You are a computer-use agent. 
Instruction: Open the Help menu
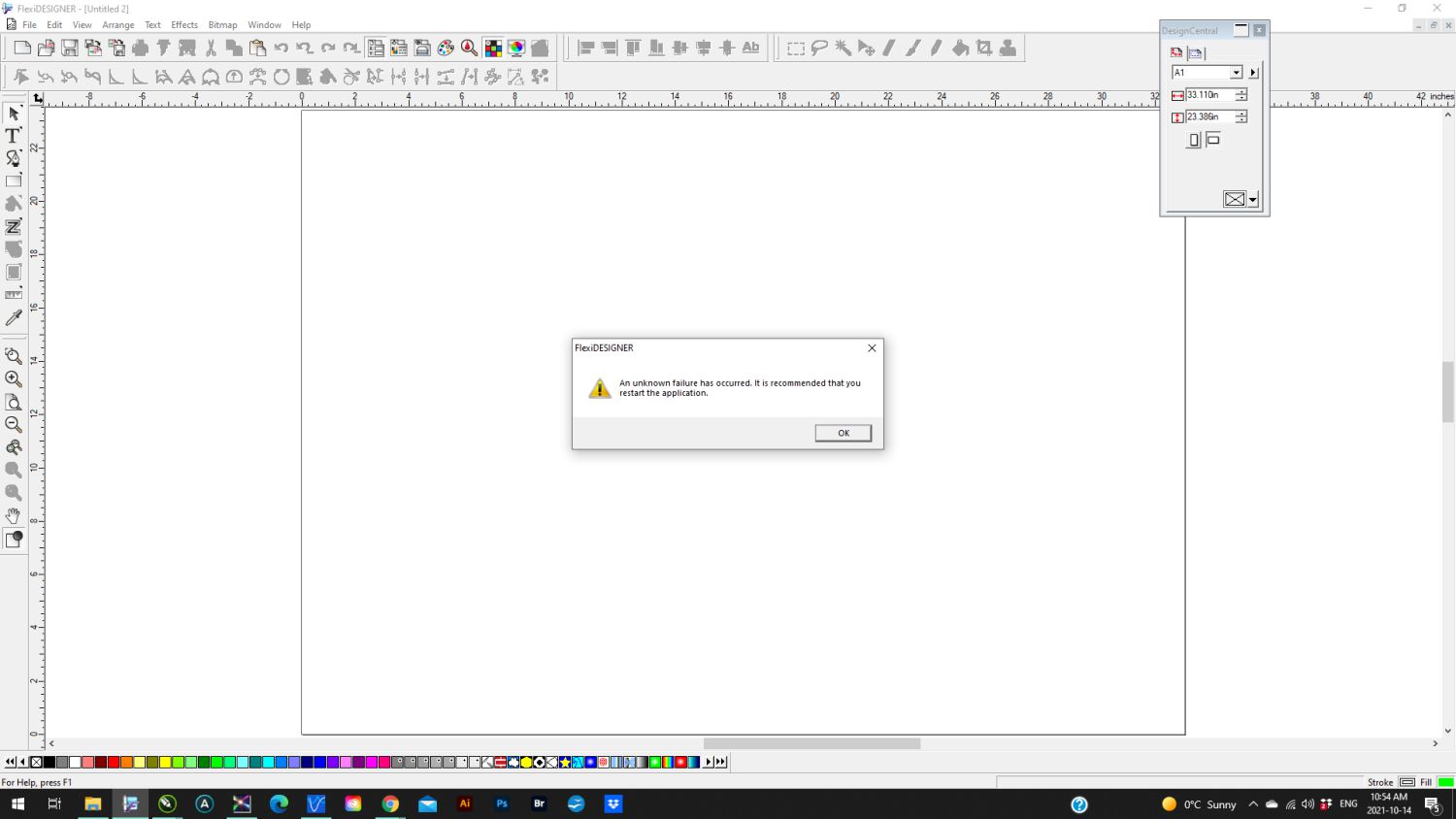coord(301,25)
